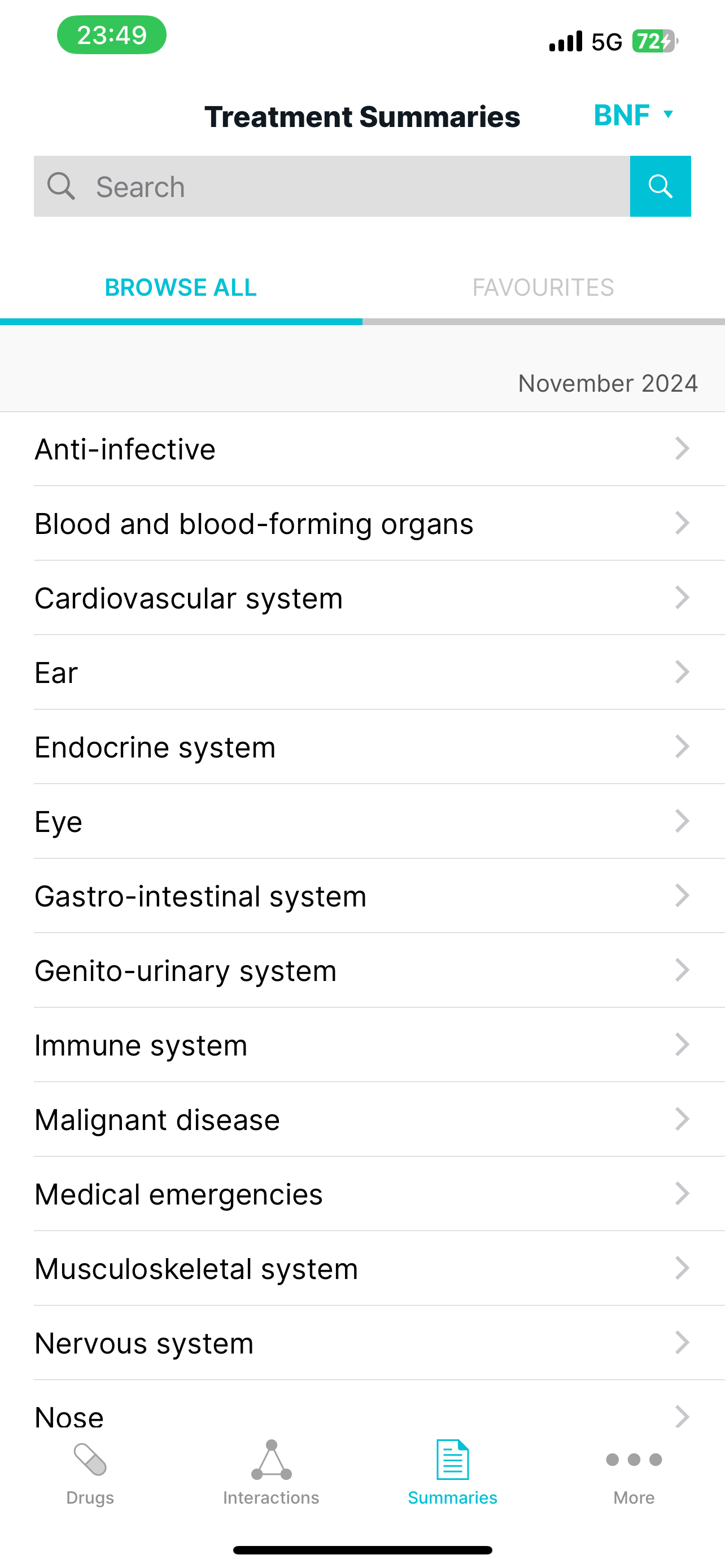Expand Anti-infective chevron arrow
This screenshot has width=725, height=1568.
pos(683,449)
